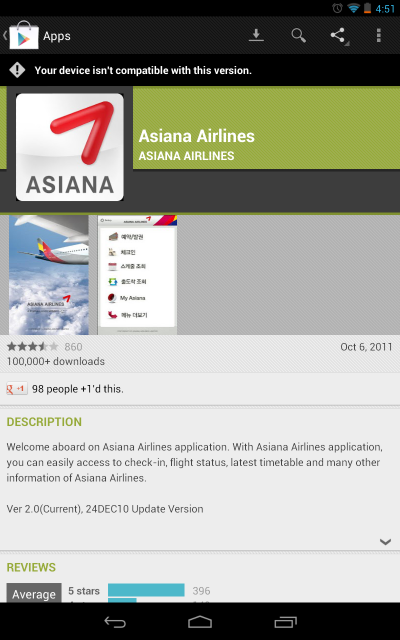
Task: Tap the Asiana app icon image
Action: (x=70, y=147)
